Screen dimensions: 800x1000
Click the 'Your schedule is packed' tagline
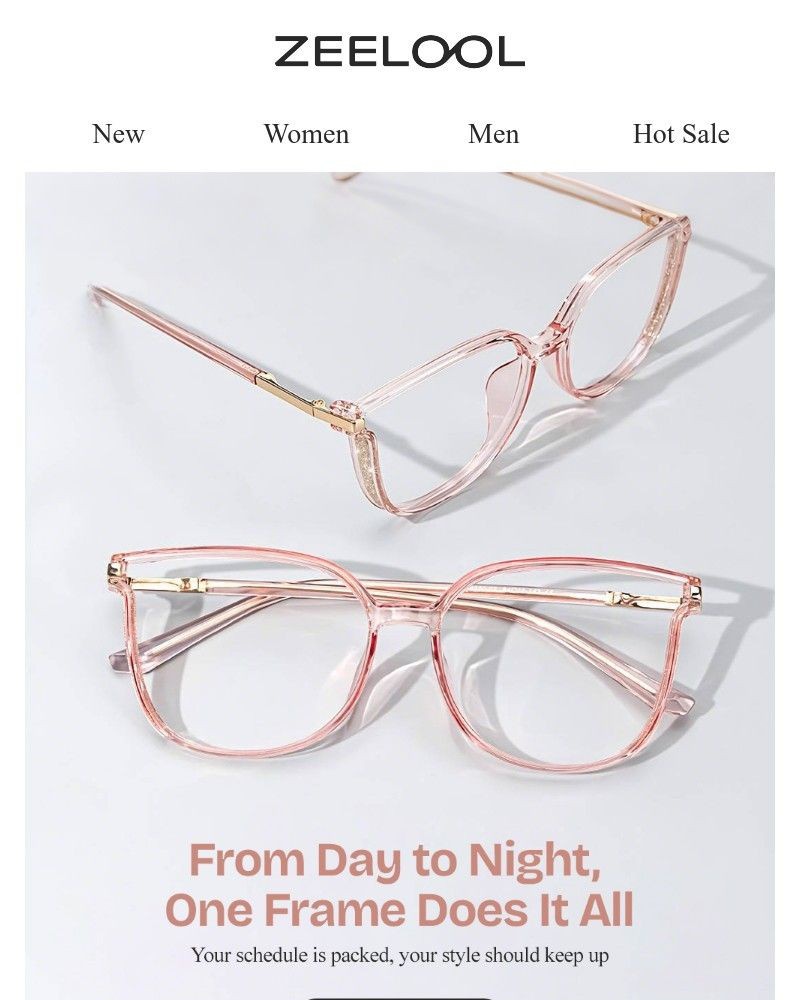(x=399, y=955)
